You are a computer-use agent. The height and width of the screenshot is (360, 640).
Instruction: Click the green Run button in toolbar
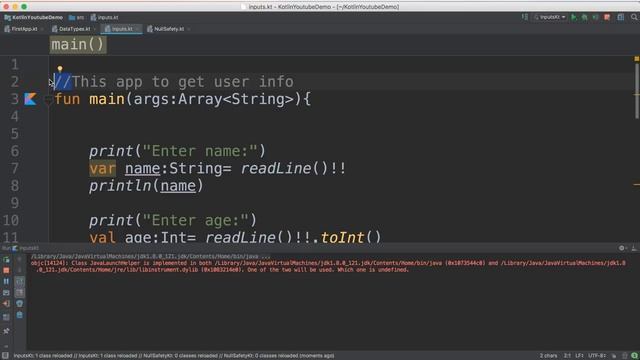(x=574, y=17)
